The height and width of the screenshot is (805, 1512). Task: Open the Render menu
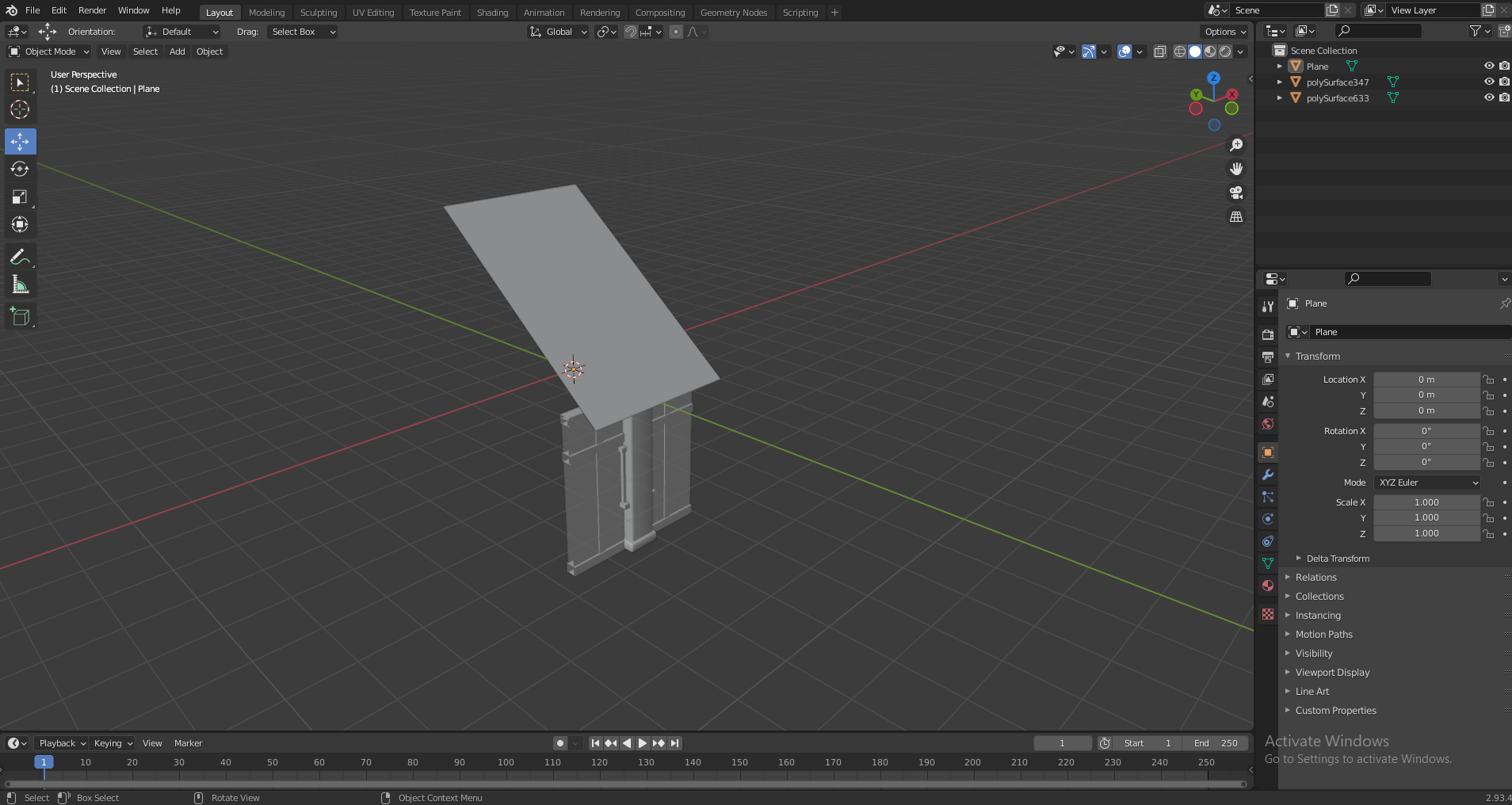tap(92, 10)
